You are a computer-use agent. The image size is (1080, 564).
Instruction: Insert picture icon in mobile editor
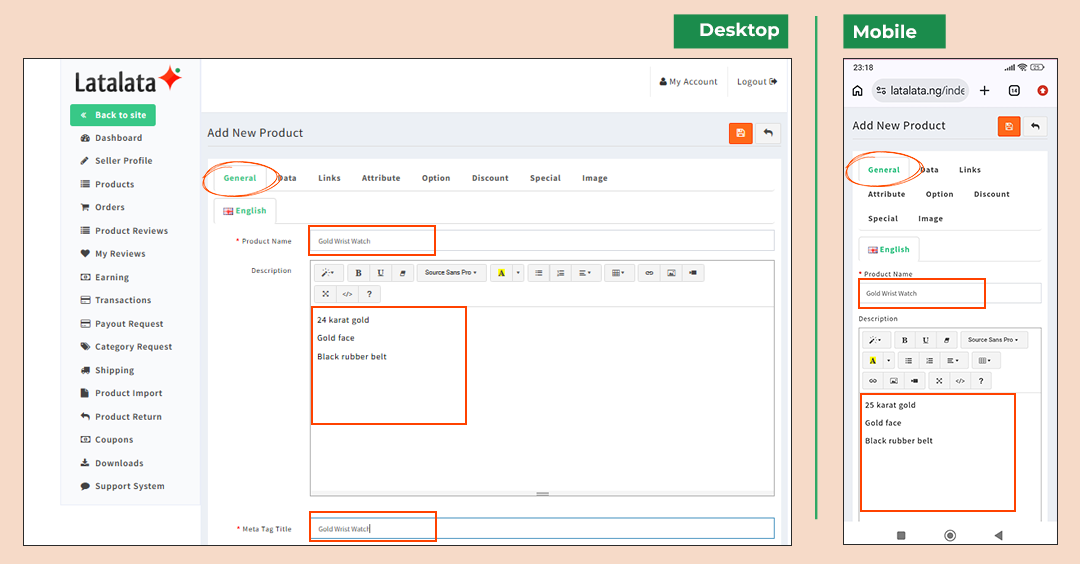pos(893,381)
